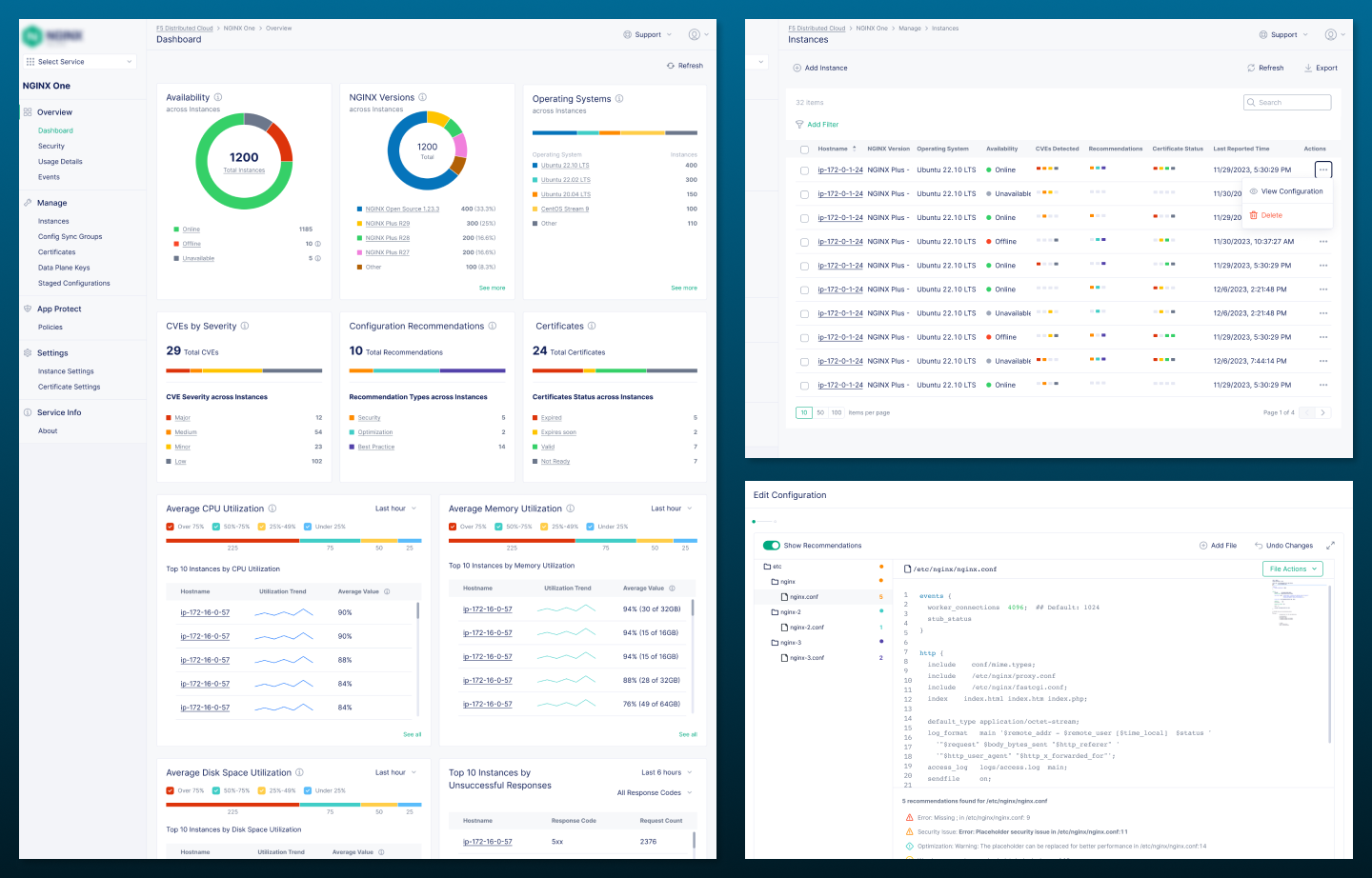The width and height of the screenshot is (1372, 878).
Task: Click the actions ellipsis icon on the first instance row
Action: pos(1322,170)
